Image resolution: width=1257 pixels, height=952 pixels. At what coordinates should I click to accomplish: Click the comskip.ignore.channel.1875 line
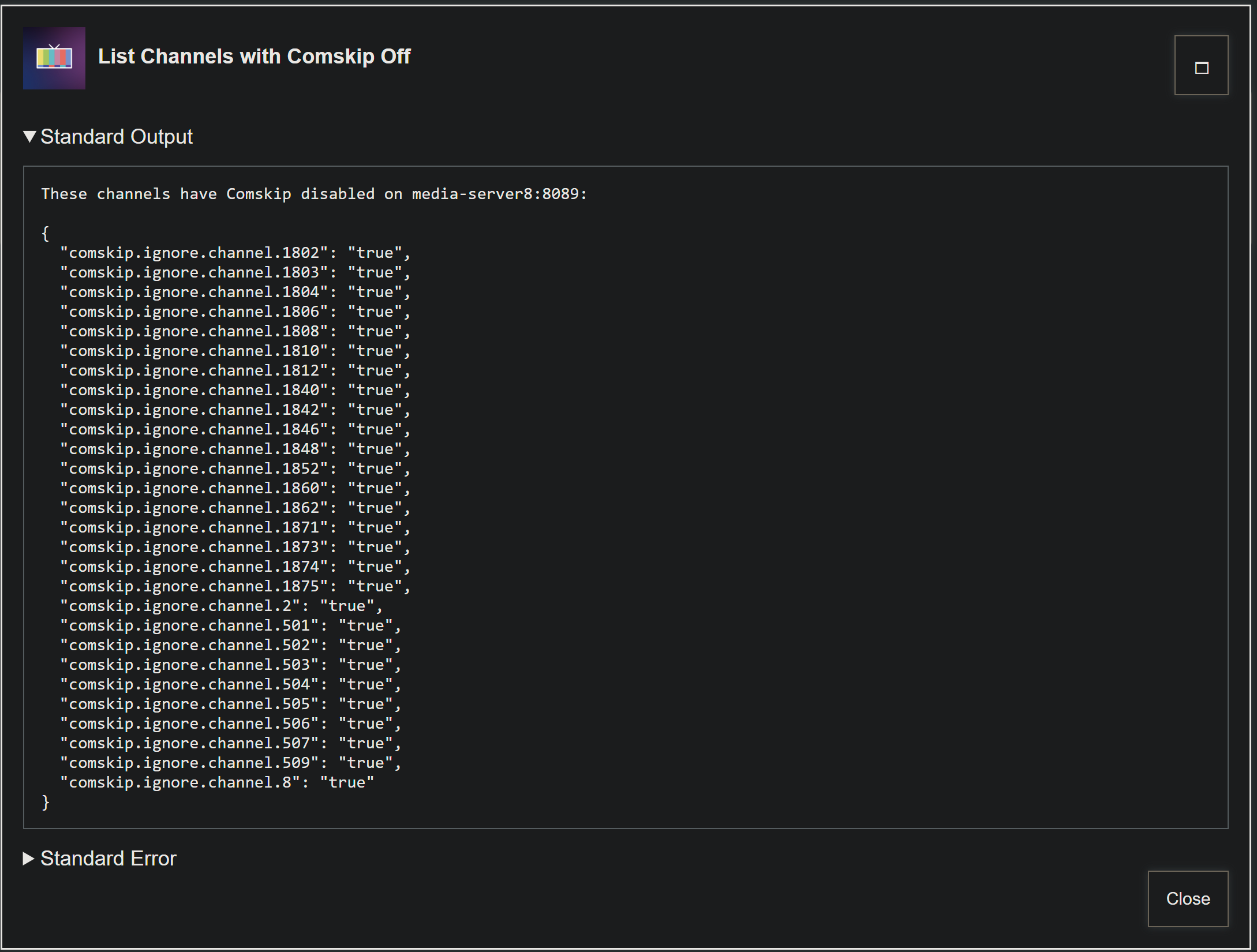point(235,586)
